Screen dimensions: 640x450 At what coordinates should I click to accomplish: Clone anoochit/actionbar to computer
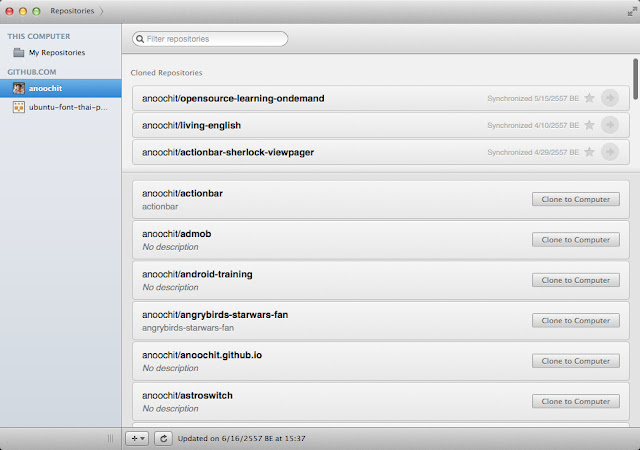(576, 199)
